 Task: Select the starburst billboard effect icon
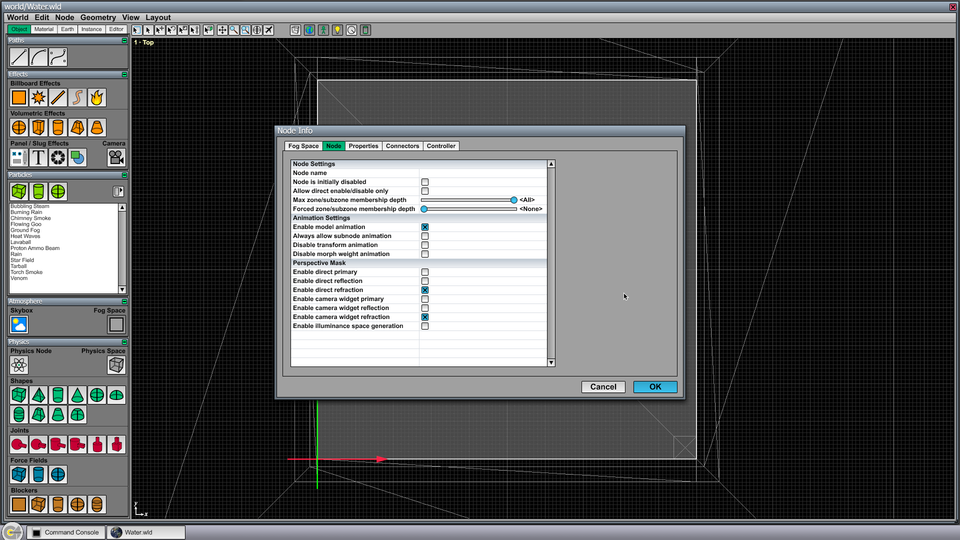pyautogui.click(x=38, y=97)
